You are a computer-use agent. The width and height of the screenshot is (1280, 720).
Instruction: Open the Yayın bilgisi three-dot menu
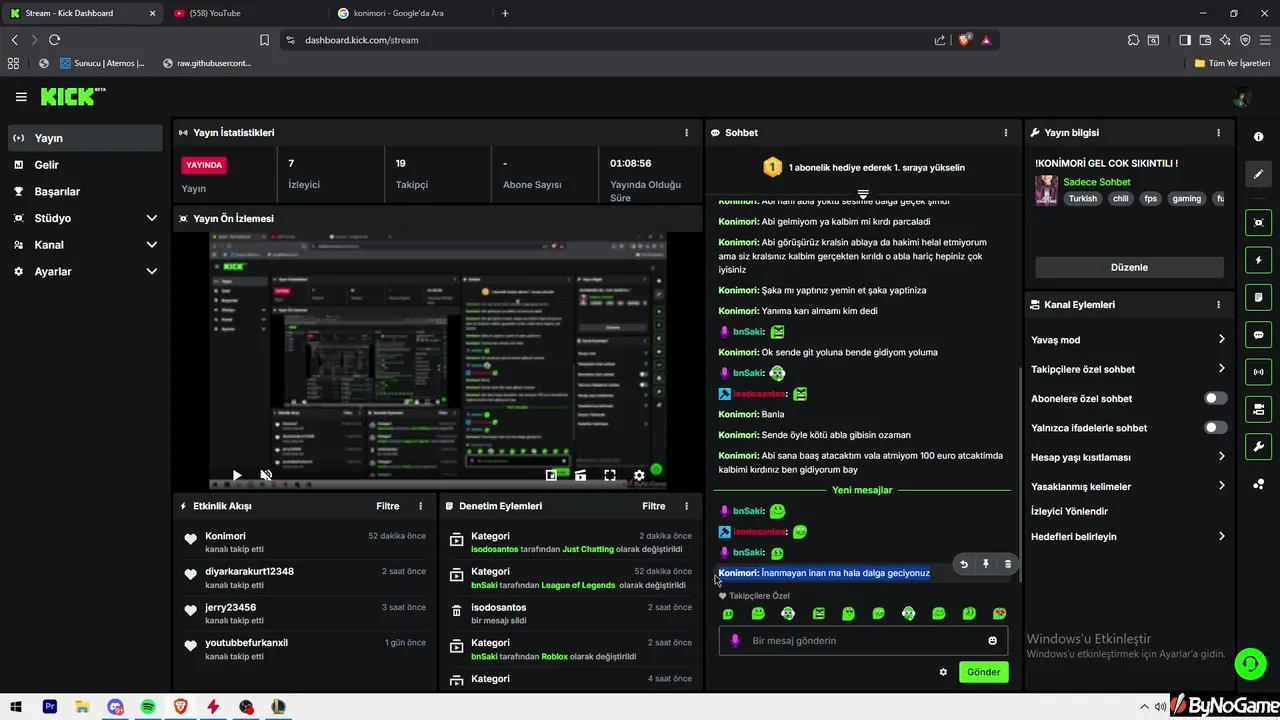1218,133
